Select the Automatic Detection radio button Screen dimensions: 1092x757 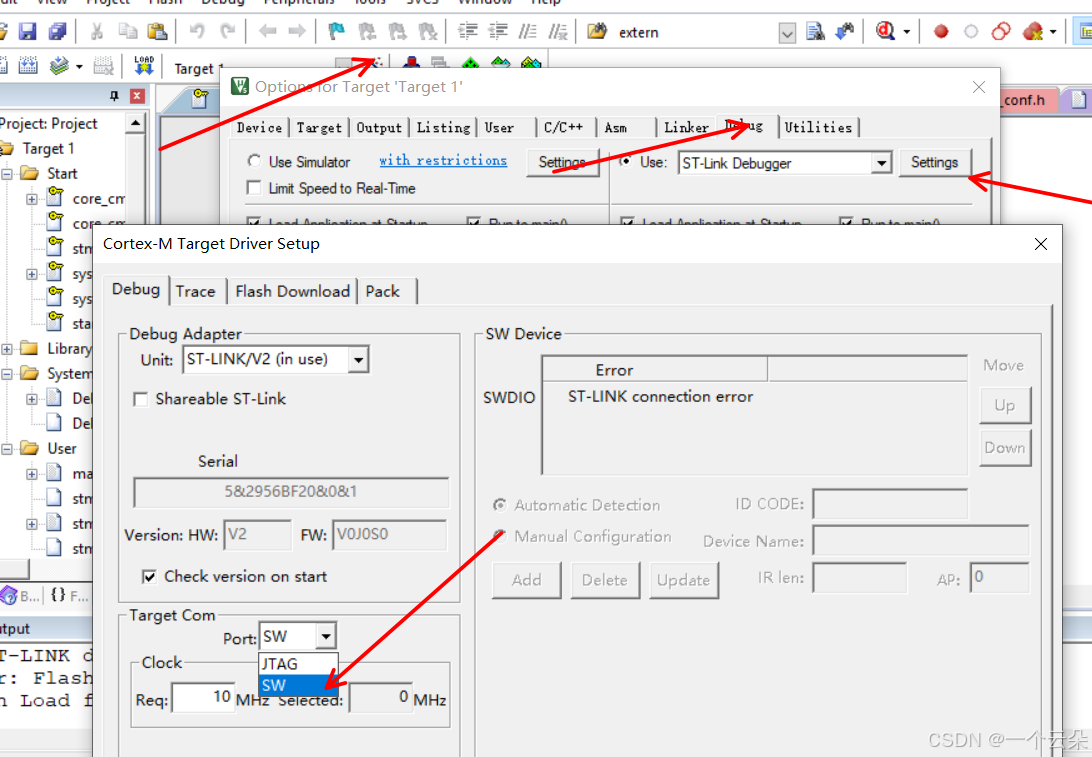pyautogui.click(x=499, y=505)
